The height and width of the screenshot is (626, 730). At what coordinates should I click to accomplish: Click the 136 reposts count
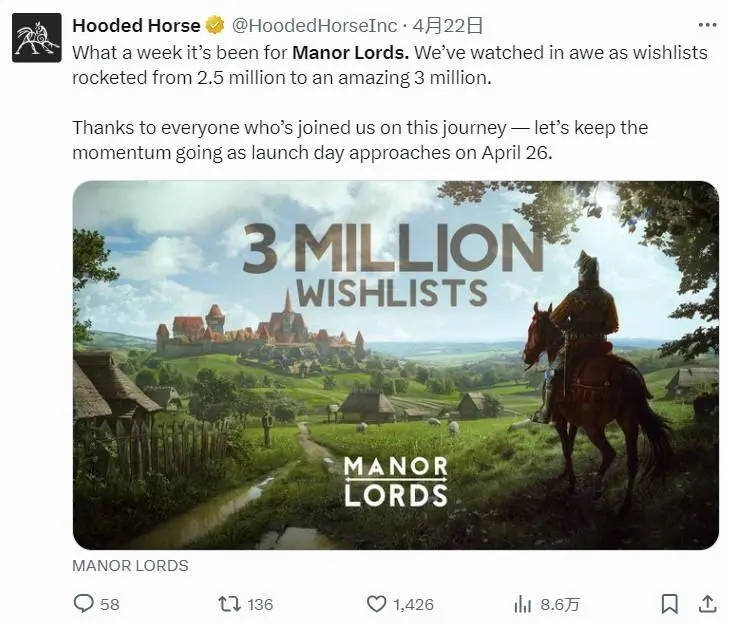point(260,604)
